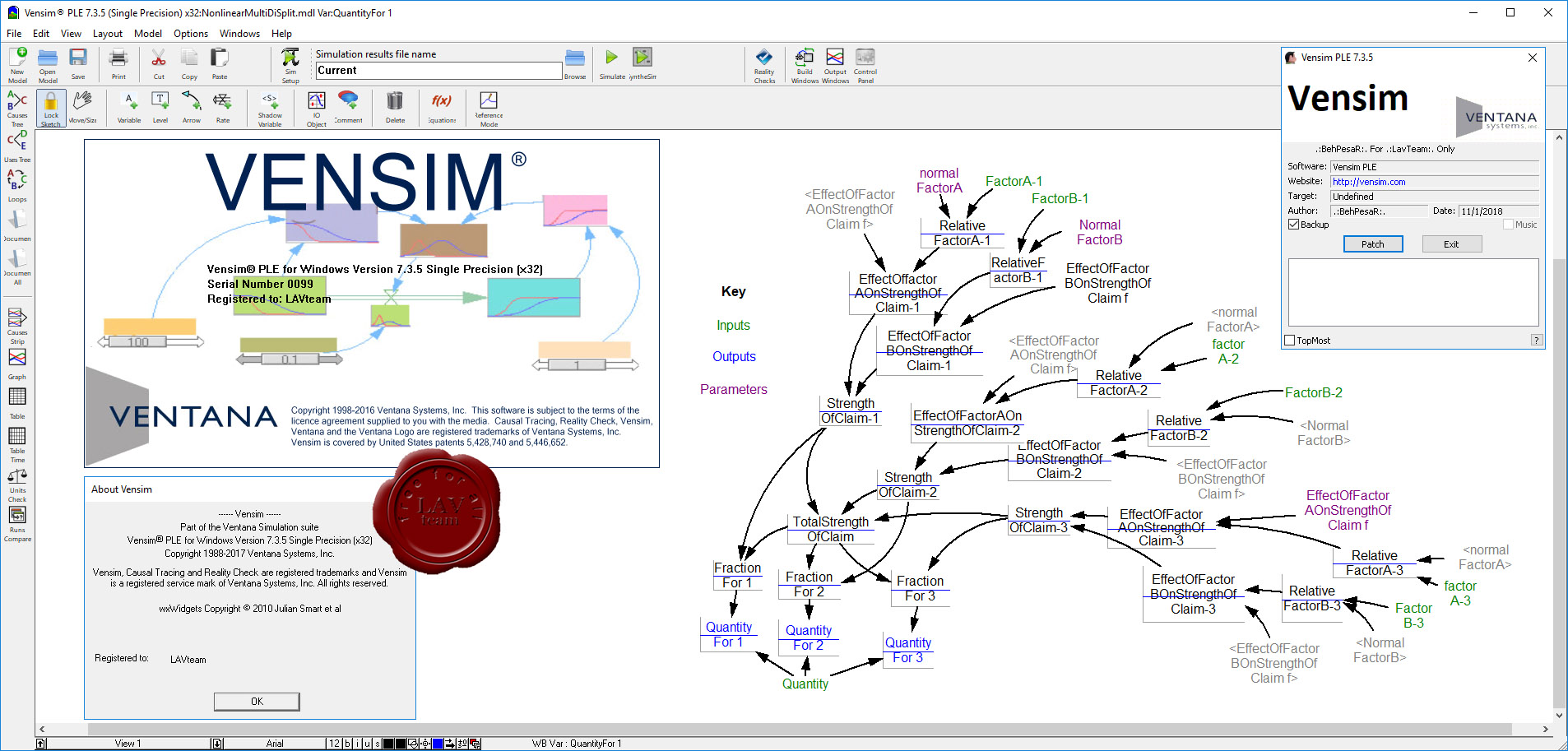
Task: Toggle italic 'i' in the status bar
Action: (358, 744)
